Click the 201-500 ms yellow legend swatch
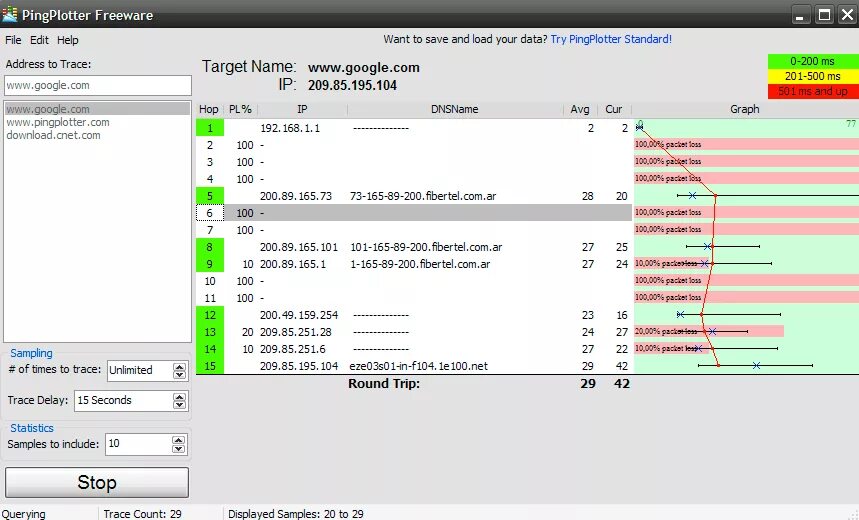The image size is (859, 520). pyautogui.click(x=813, y=76)
